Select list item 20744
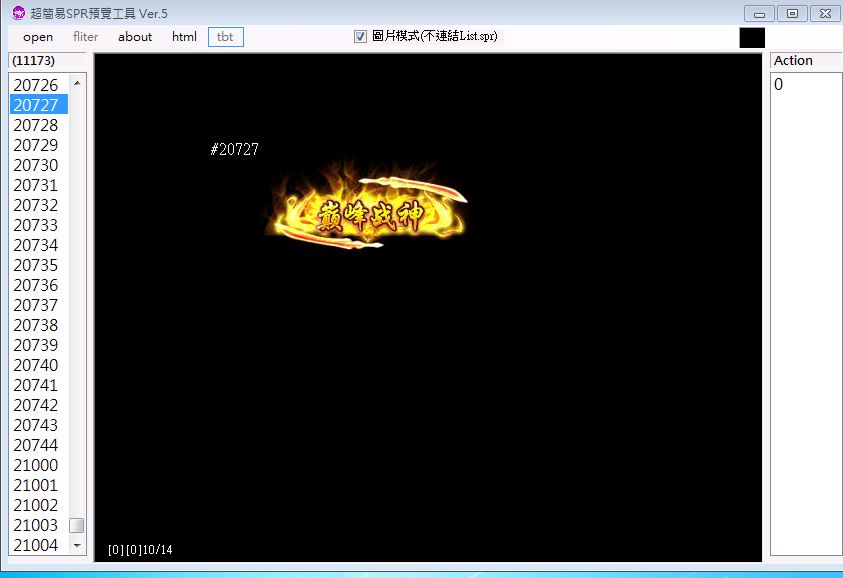Screen dimensions: 843x578 pyautogui.click(x=39, y=445)
